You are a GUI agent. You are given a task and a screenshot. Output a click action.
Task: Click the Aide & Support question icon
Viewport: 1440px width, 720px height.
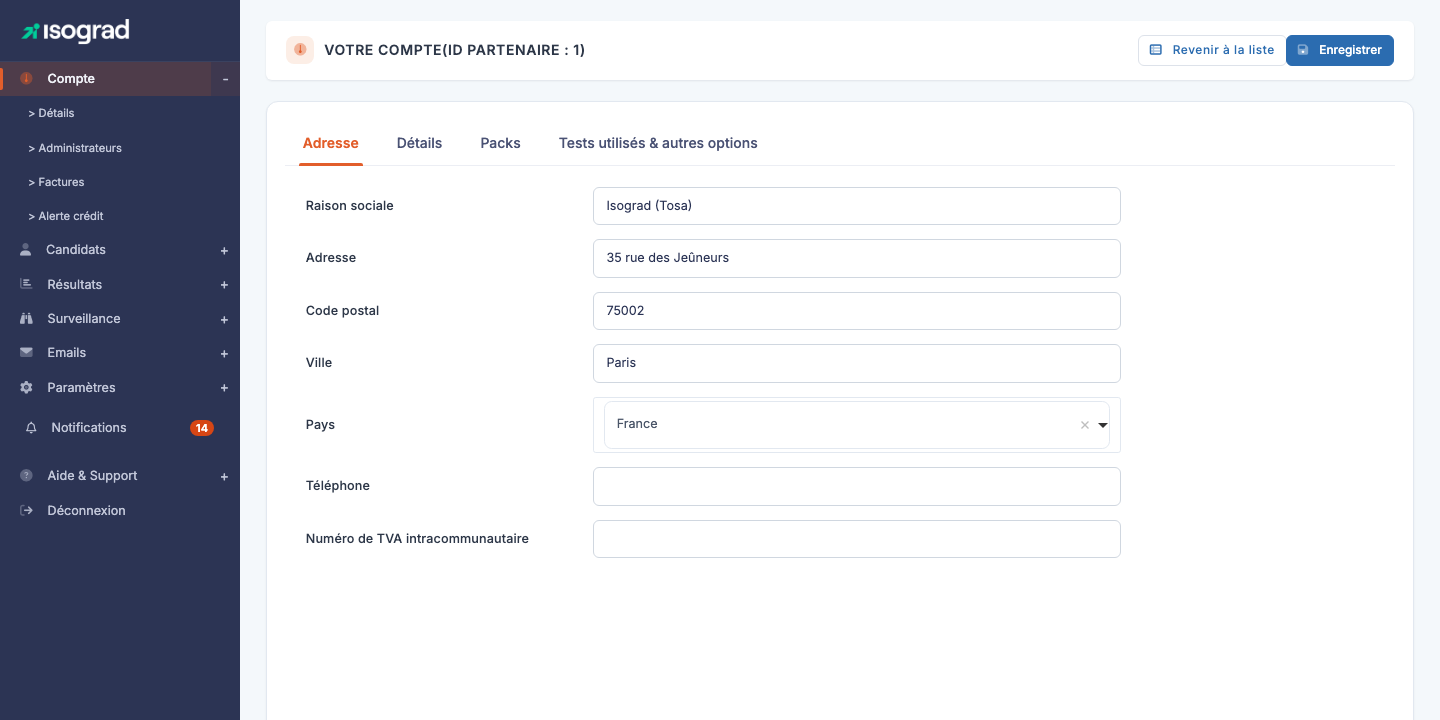[26, 476]
